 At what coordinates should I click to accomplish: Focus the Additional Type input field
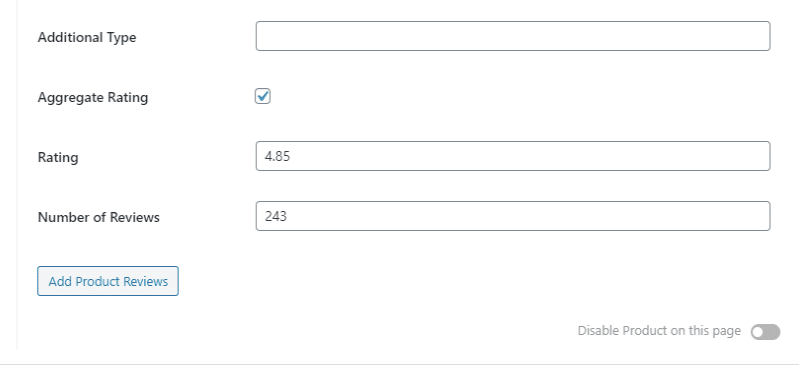click(513, 36)
